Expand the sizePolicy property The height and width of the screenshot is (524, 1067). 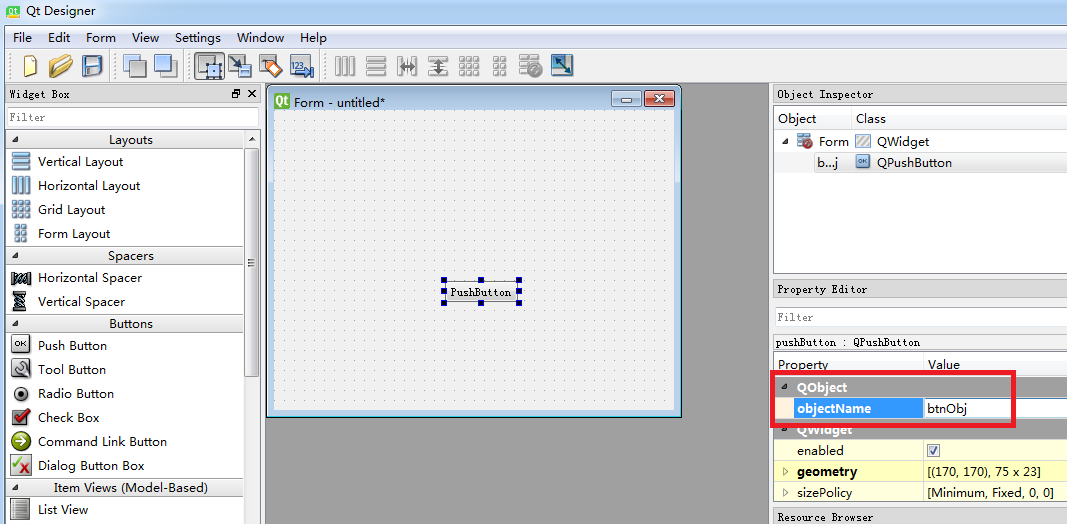(785, 493)
